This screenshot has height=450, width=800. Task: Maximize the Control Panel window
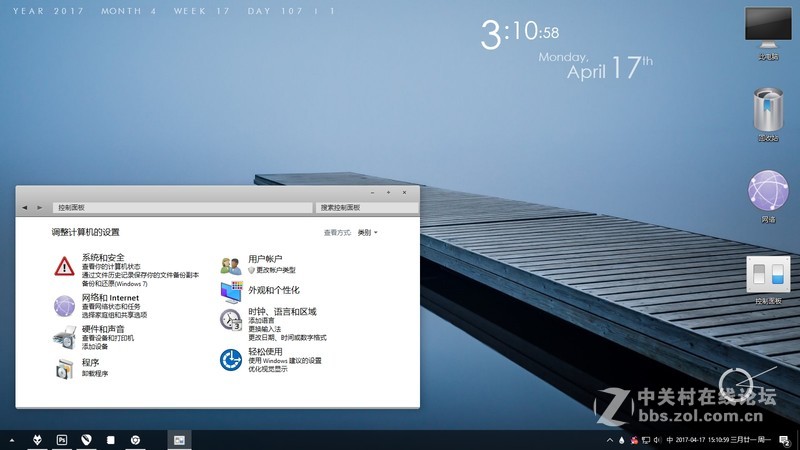(388, 193)
